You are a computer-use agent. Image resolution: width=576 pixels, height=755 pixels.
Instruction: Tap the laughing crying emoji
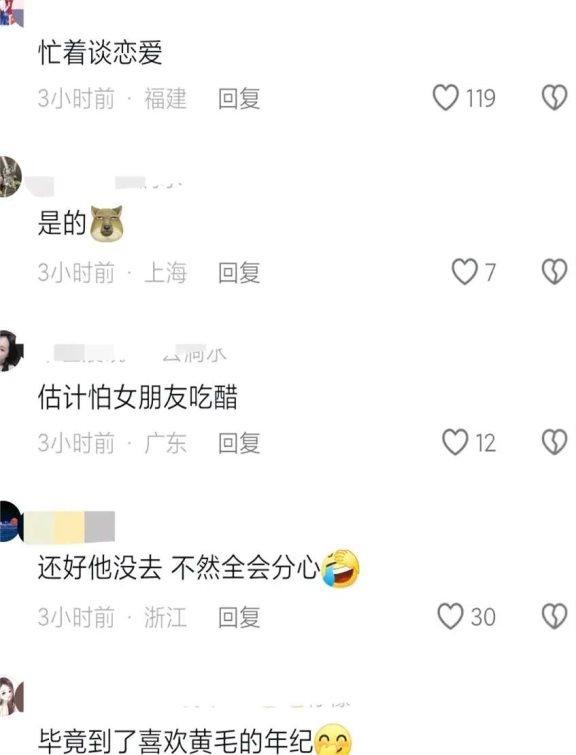click(x=341, y=568)
